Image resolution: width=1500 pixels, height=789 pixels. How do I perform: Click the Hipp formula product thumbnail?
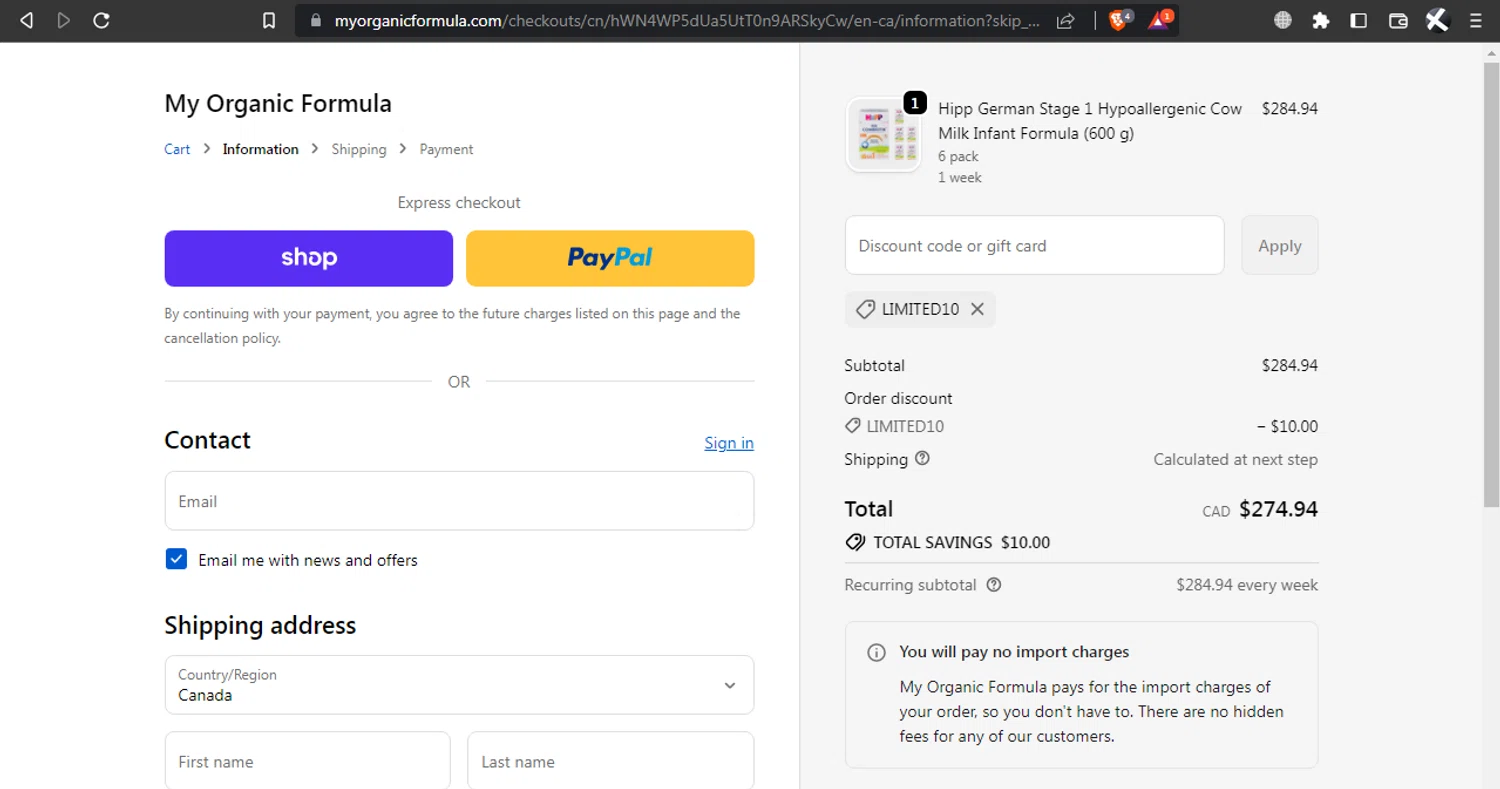tap(883, 135)
